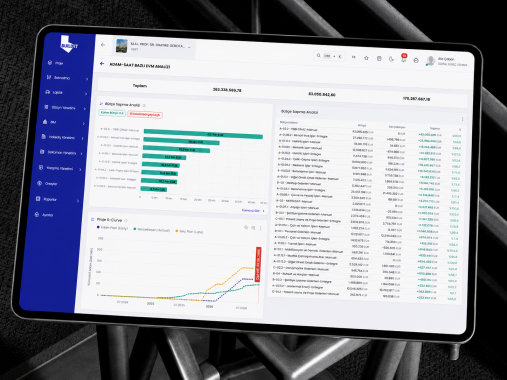Expand the Raporlar sidebar chevron
The height and width of the screenshot is (380, 507).
pos(78,201)
